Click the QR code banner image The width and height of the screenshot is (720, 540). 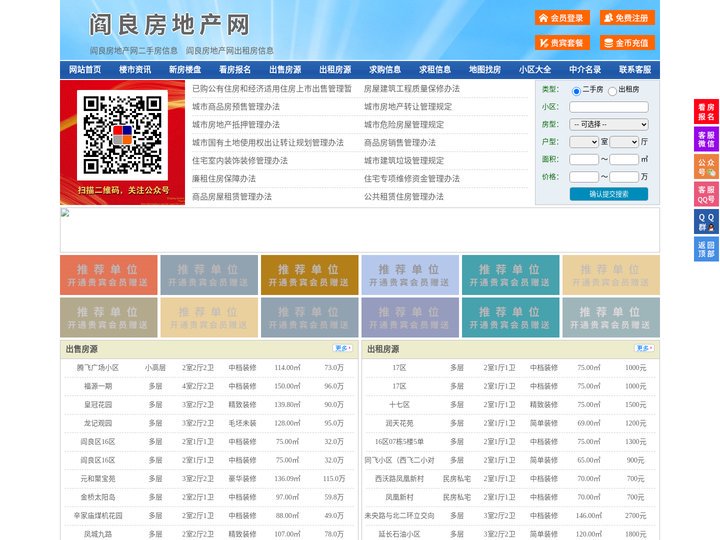click(123, 142)
